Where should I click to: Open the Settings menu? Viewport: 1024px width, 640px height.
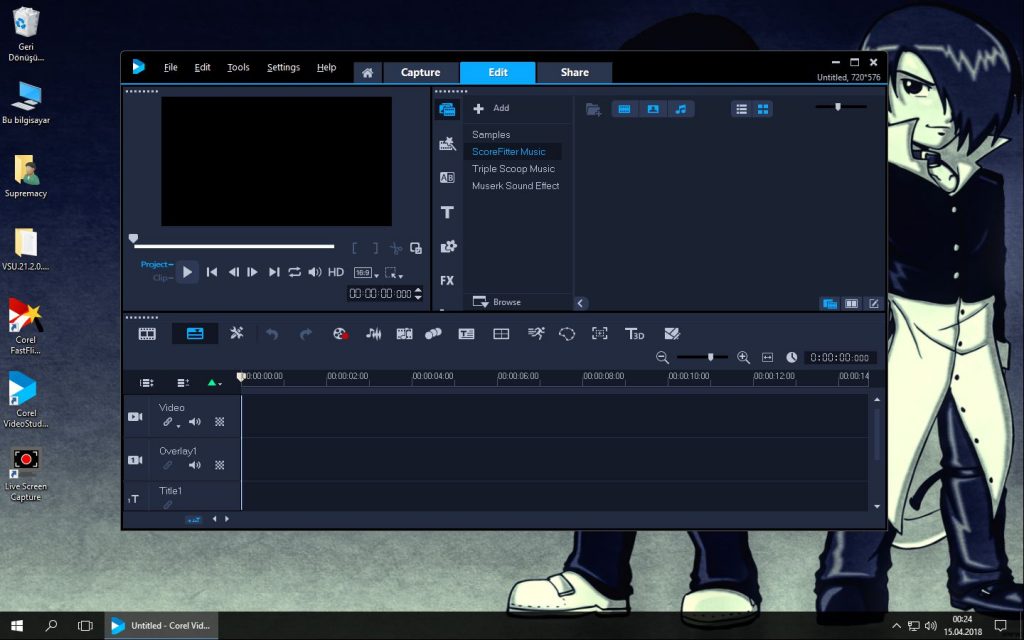point(283,67)
